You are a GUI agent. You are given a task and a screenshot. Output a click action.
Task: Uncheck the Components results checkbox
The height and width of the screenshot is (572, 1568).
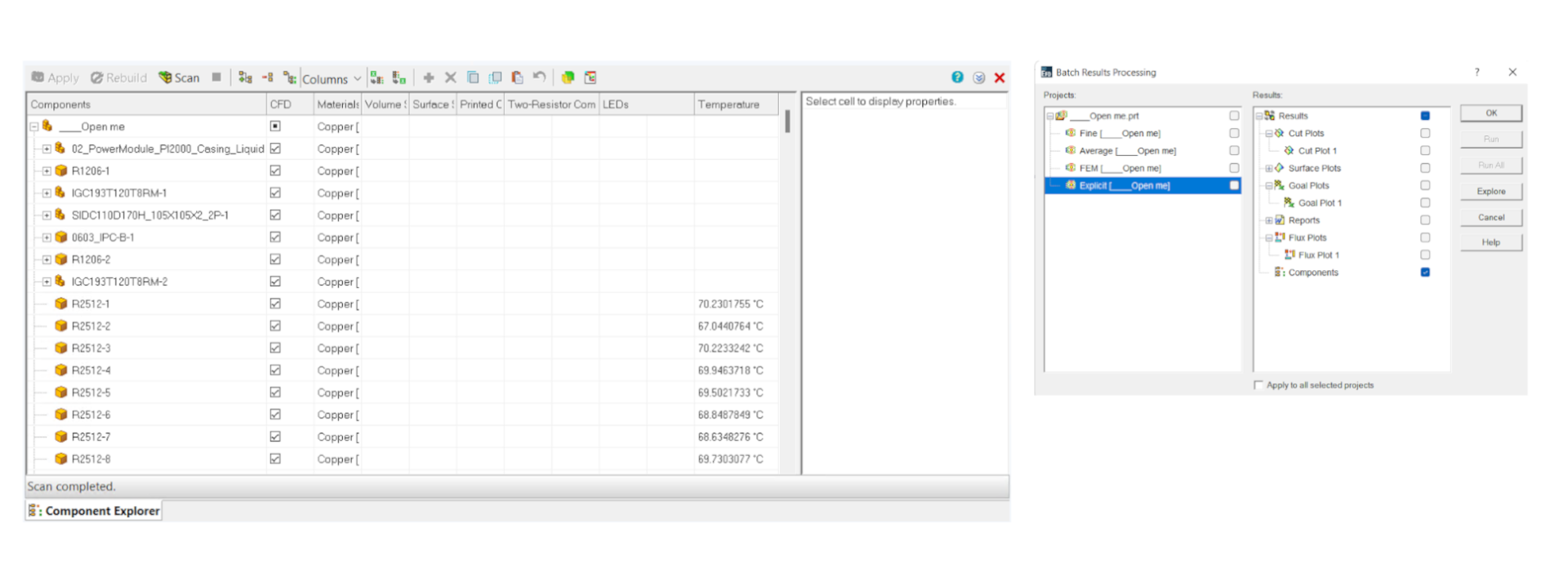[1425, 273]
